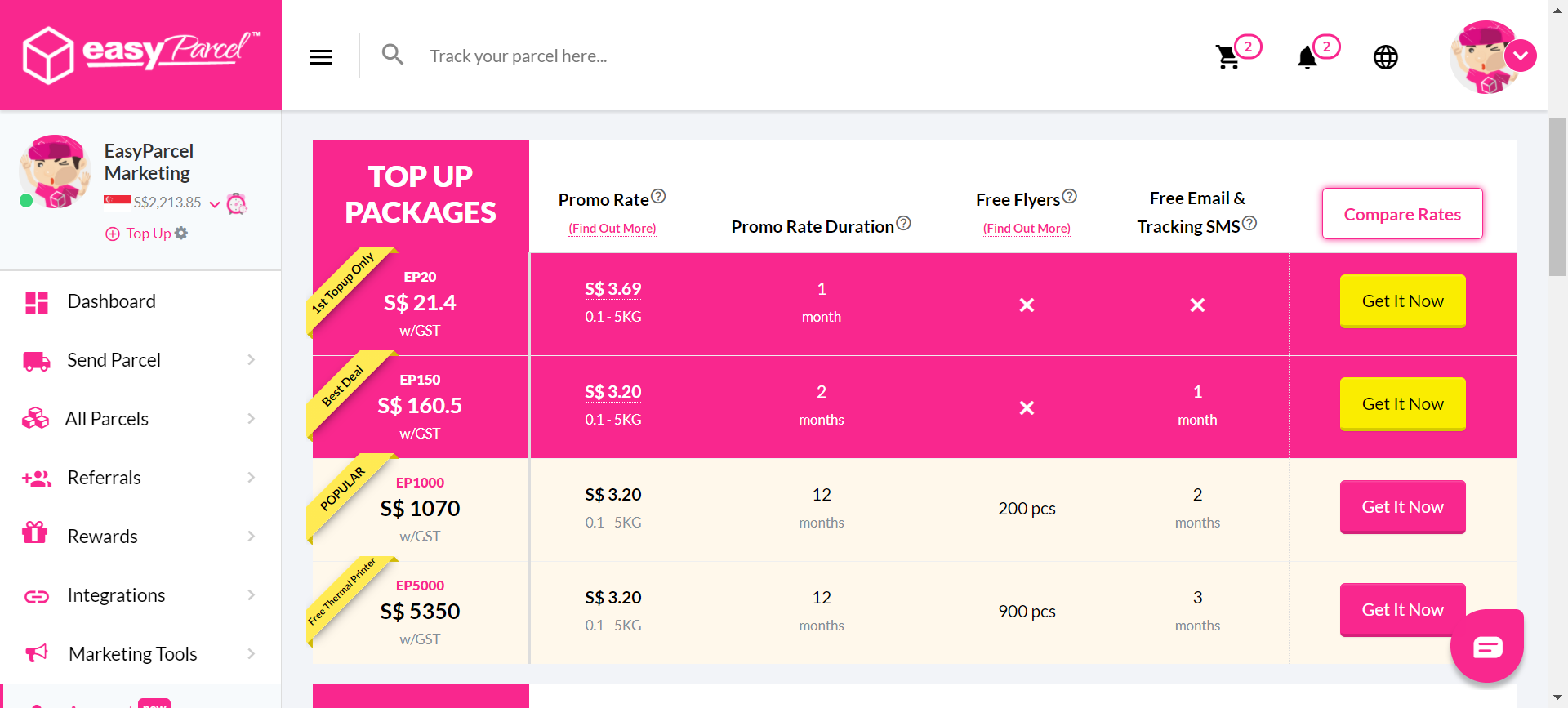The width and height of the screenshot is (1568, 708).
Task: Expand the Rewards chevron
Action: click(251, 537)
